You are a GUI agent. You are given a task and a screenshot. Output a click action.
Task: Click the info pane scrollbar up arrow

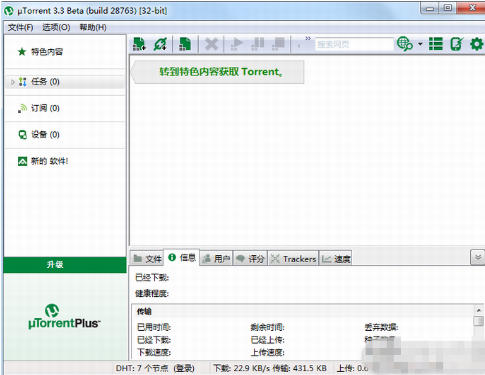click(479, 310)
